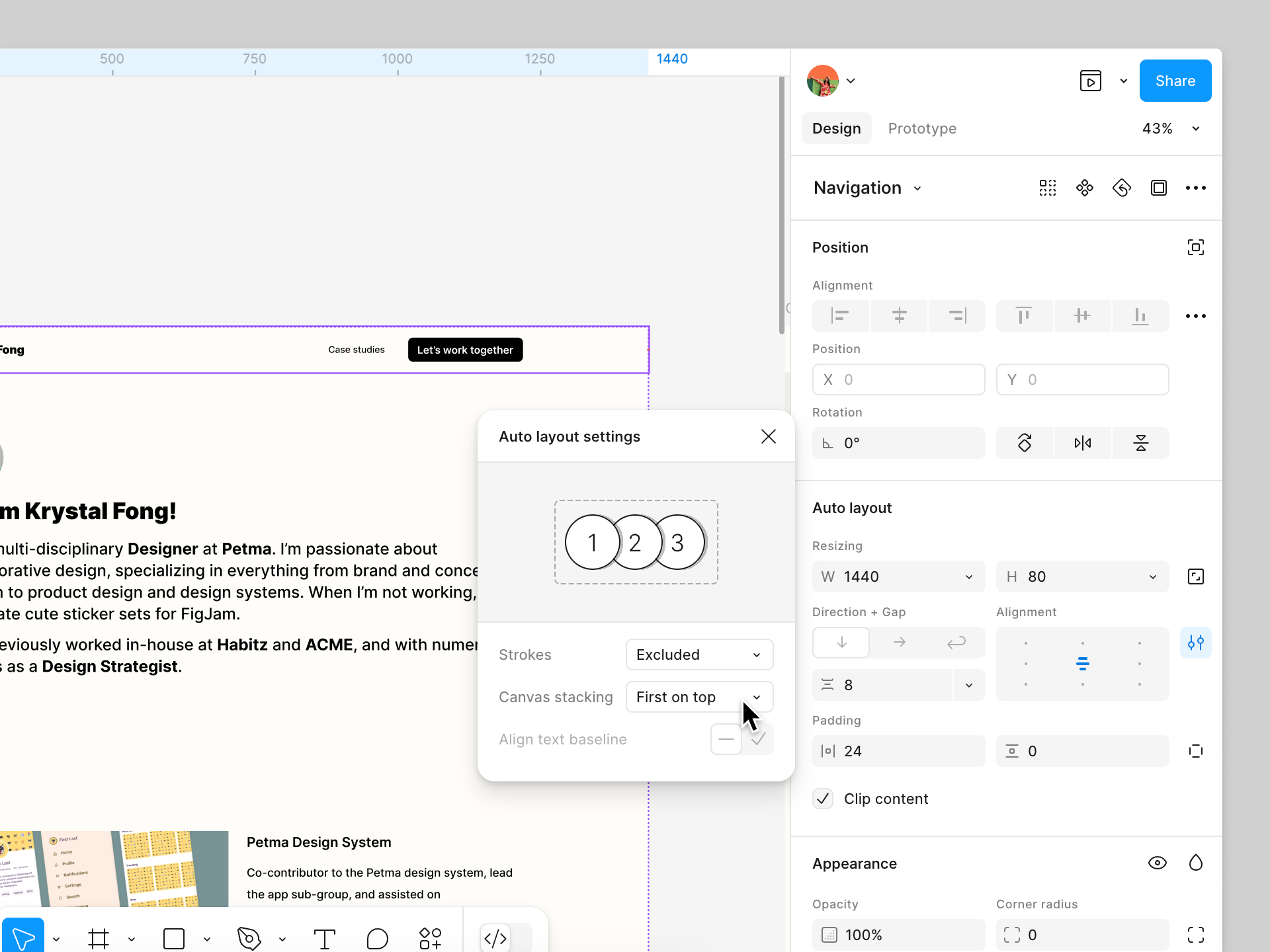Click Let's work together button
Image resolution: width=1270 pixels, height=952 pixels.
pos(465,350)
